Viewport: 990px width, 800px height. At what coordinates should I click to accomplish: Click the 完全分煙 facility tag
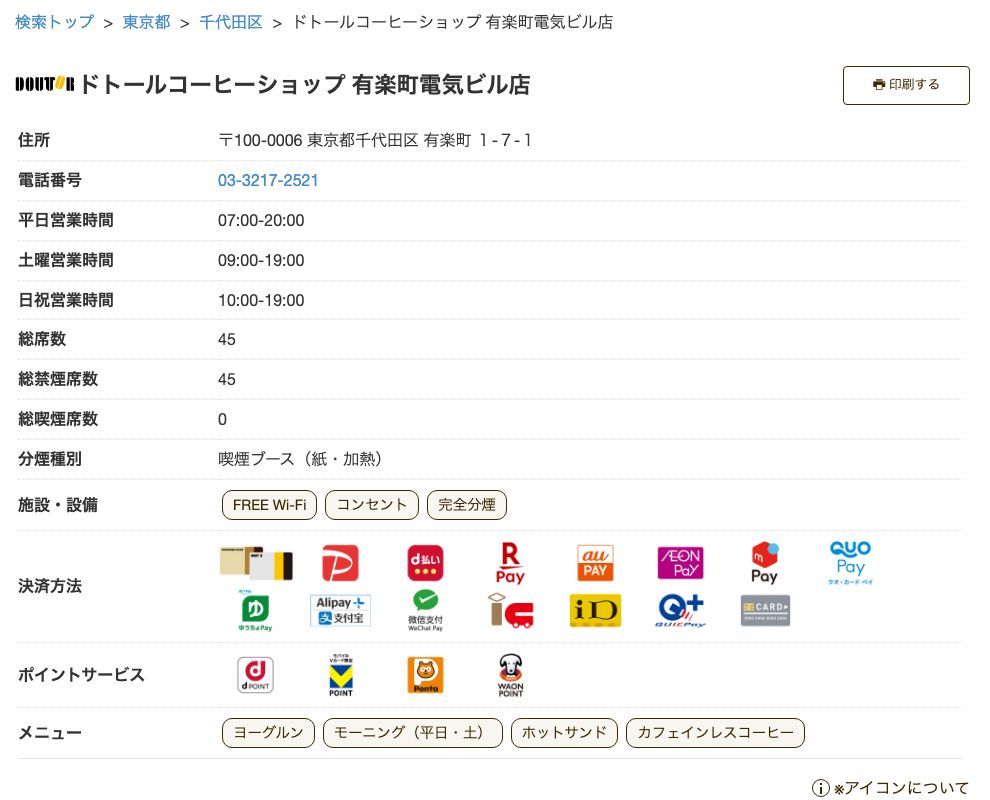tap(467, 504)
